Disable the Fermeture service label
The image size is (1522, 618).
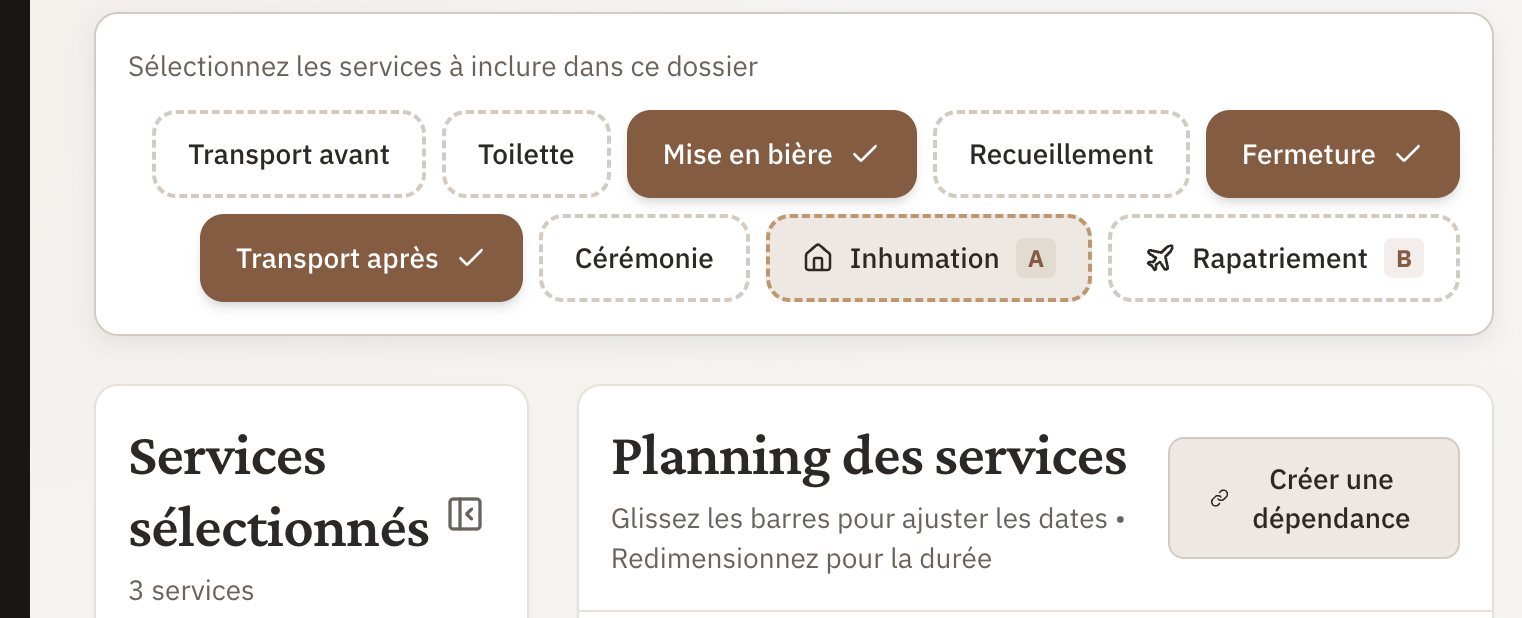coord(1308,155)
